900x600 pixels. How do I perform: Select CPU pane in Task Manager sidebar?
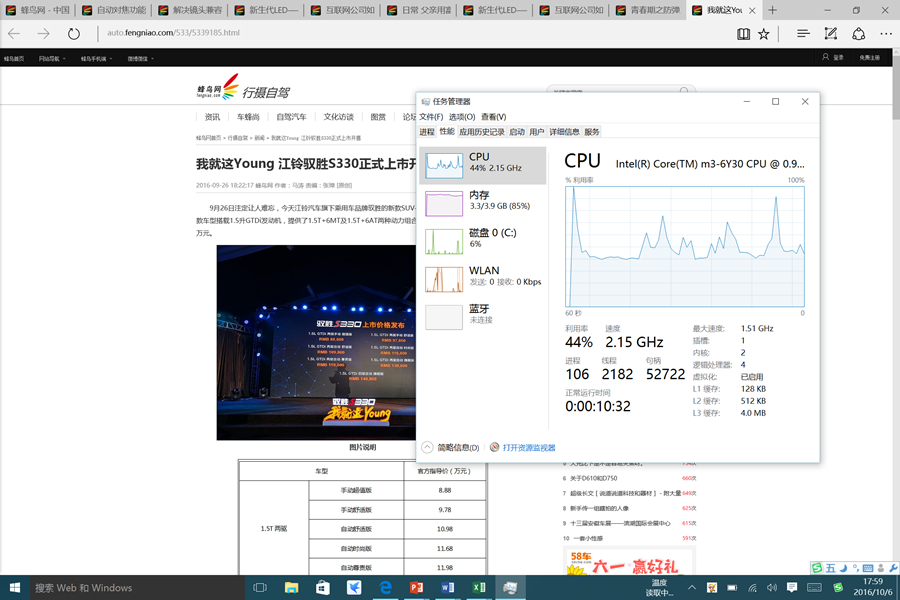484,160
